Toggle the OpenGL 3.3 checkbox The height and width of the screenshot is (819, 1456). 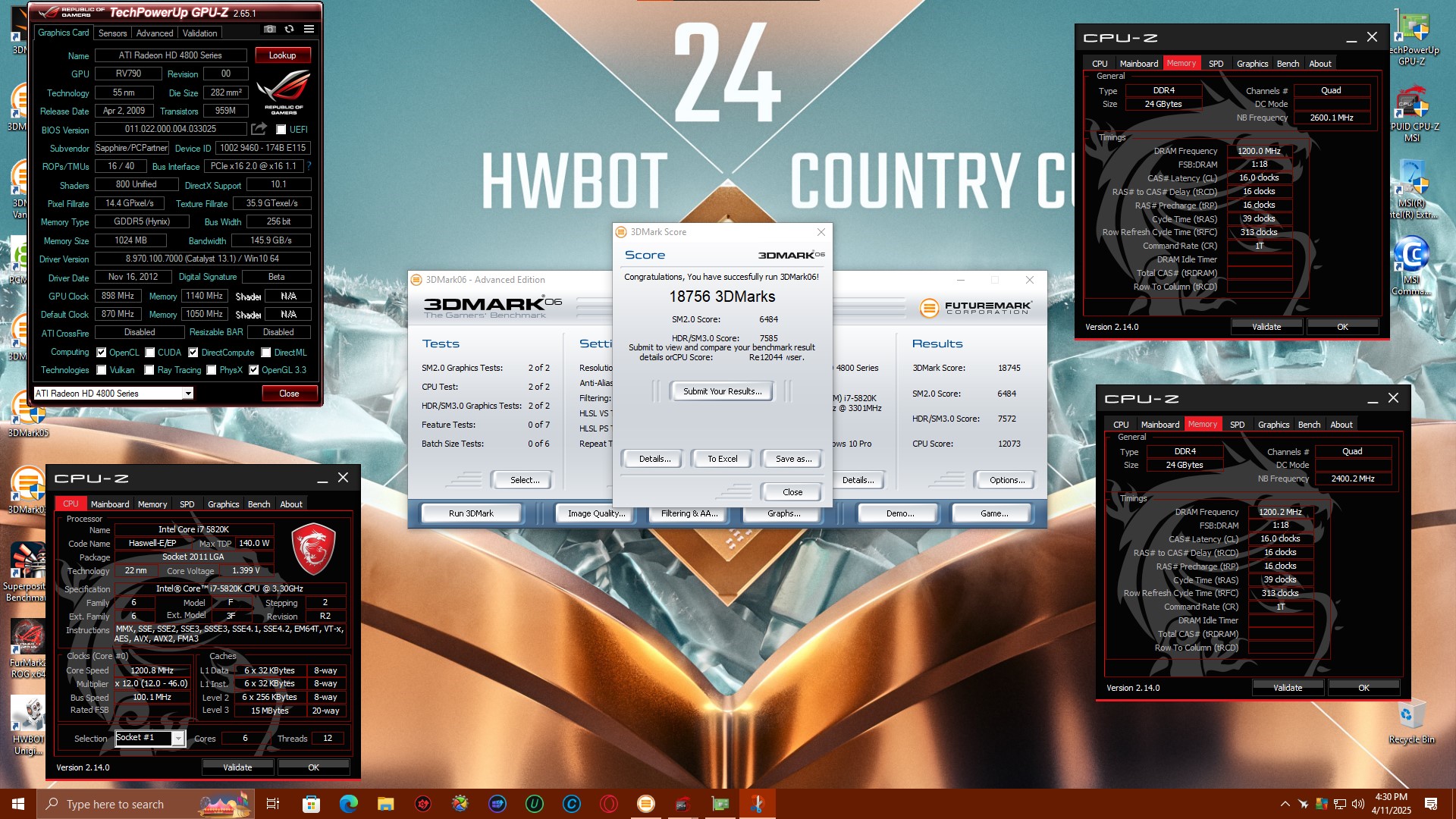coord(254,370)
